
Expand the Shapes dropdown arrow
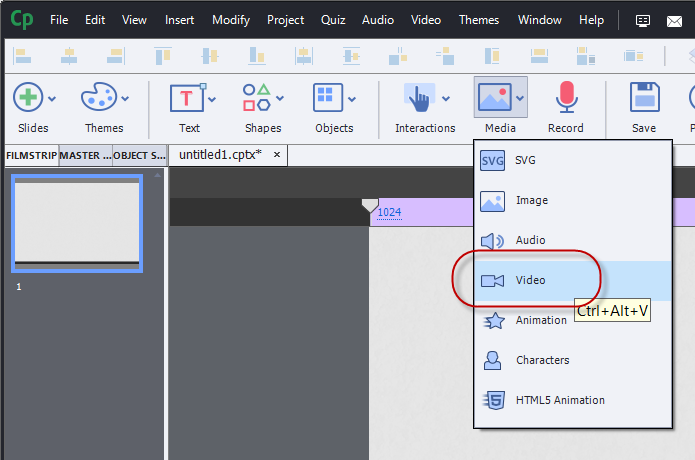(280, 99)
